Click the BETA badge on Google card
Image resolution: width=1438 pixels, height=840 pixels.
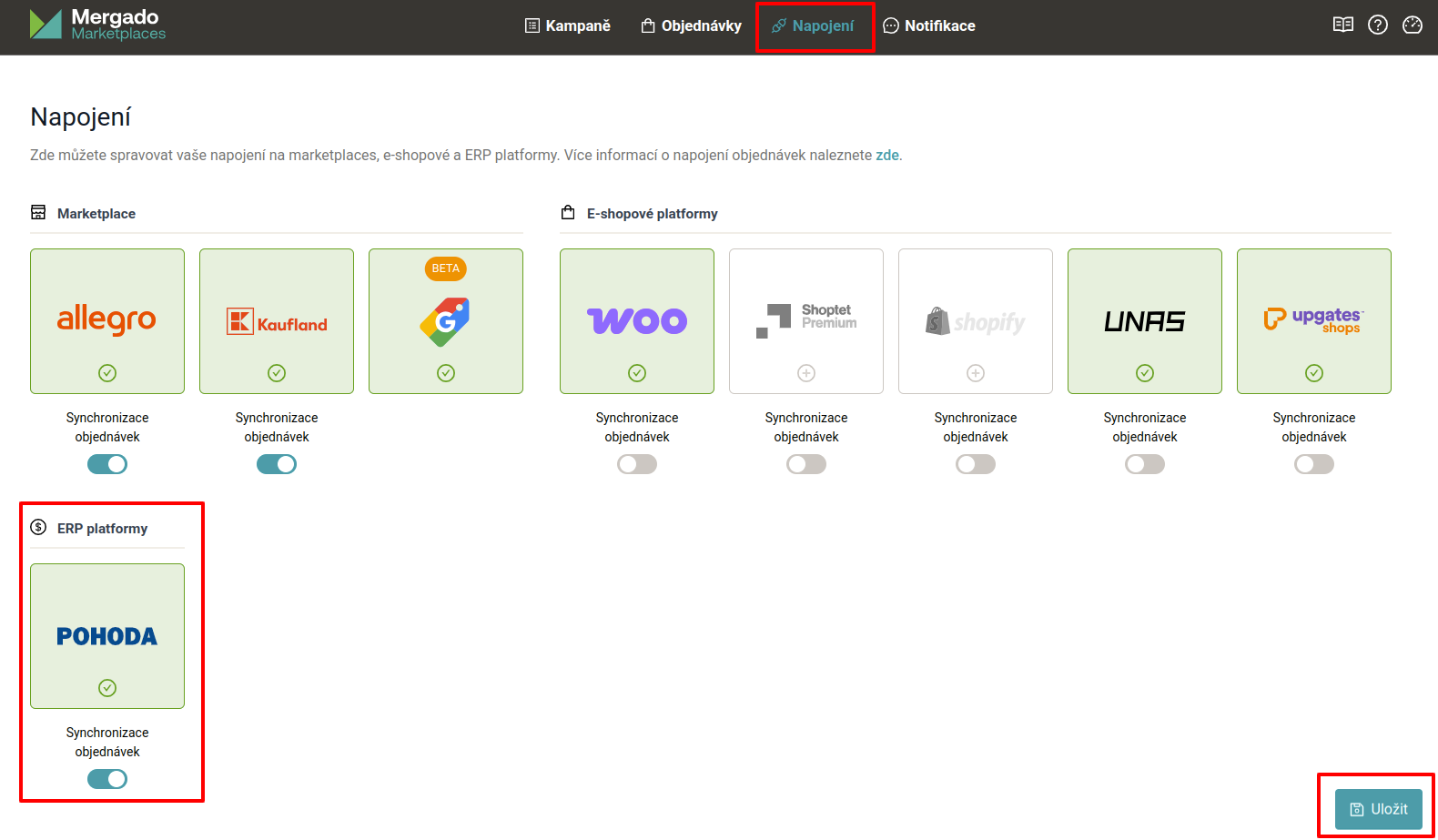click(446, 268)
